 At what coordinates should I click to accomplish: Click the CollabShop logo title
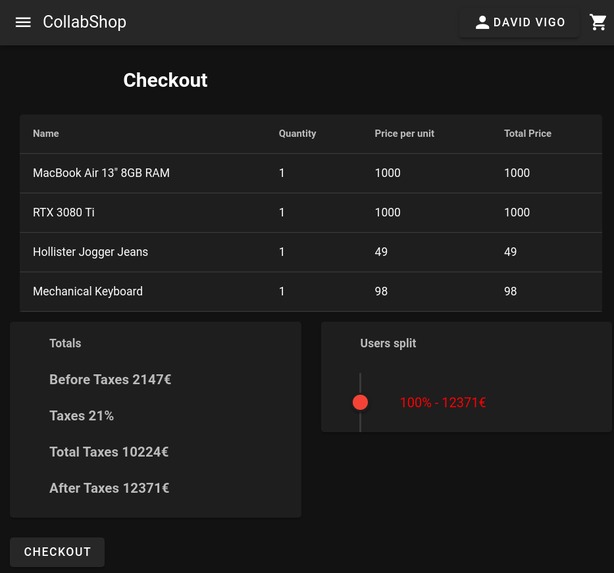(85, 22)
